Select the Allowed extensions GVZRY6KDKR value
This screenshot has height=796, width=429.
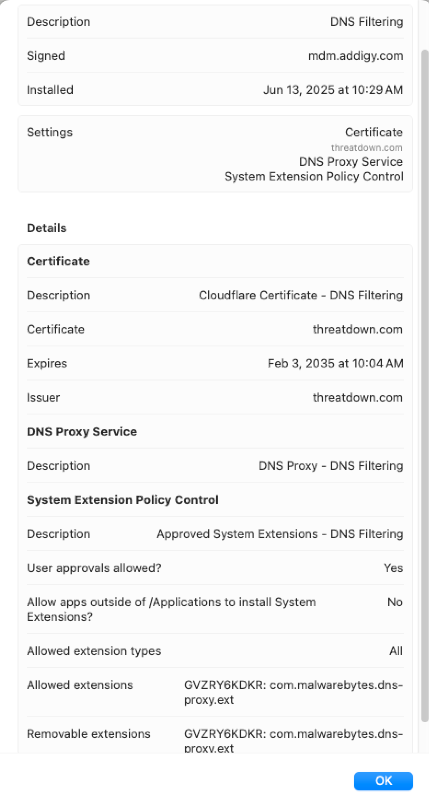[x=293, y=692]
